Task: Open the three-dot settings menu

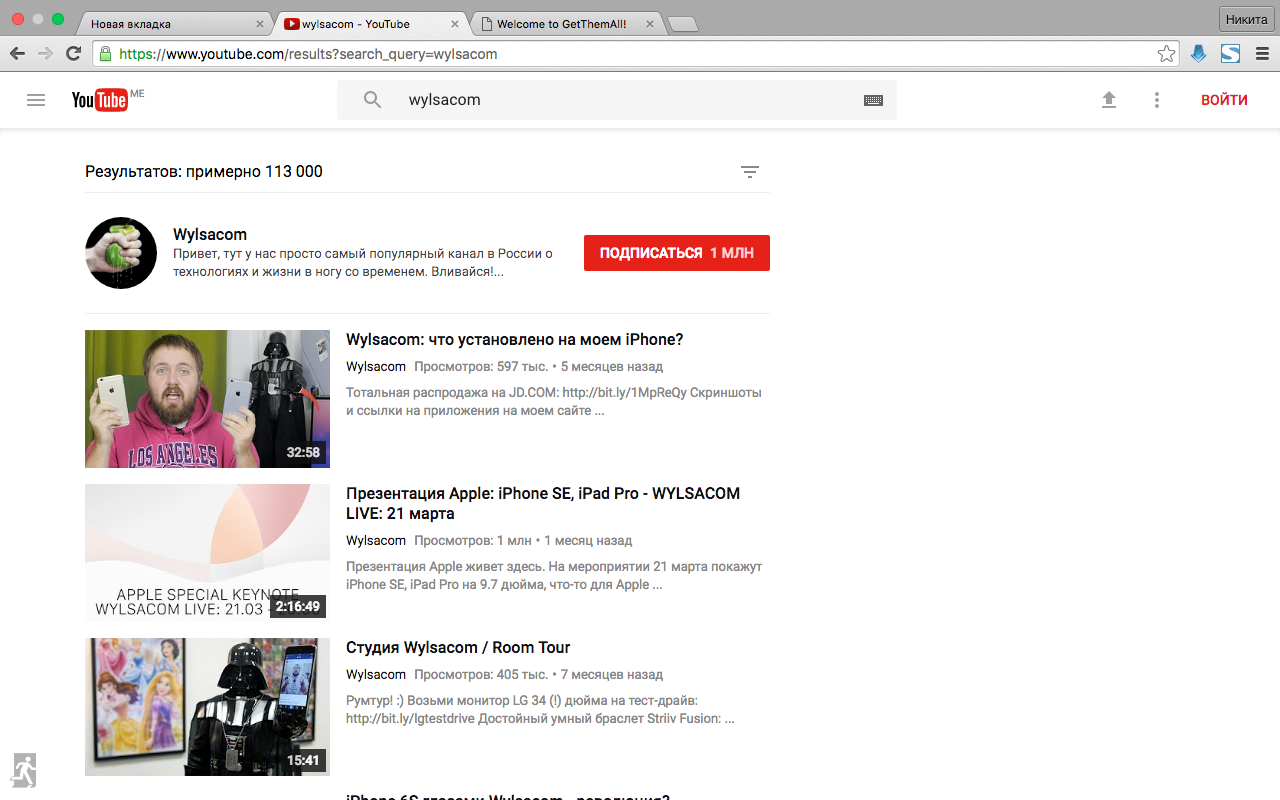Action: (x=1157, y=100)
